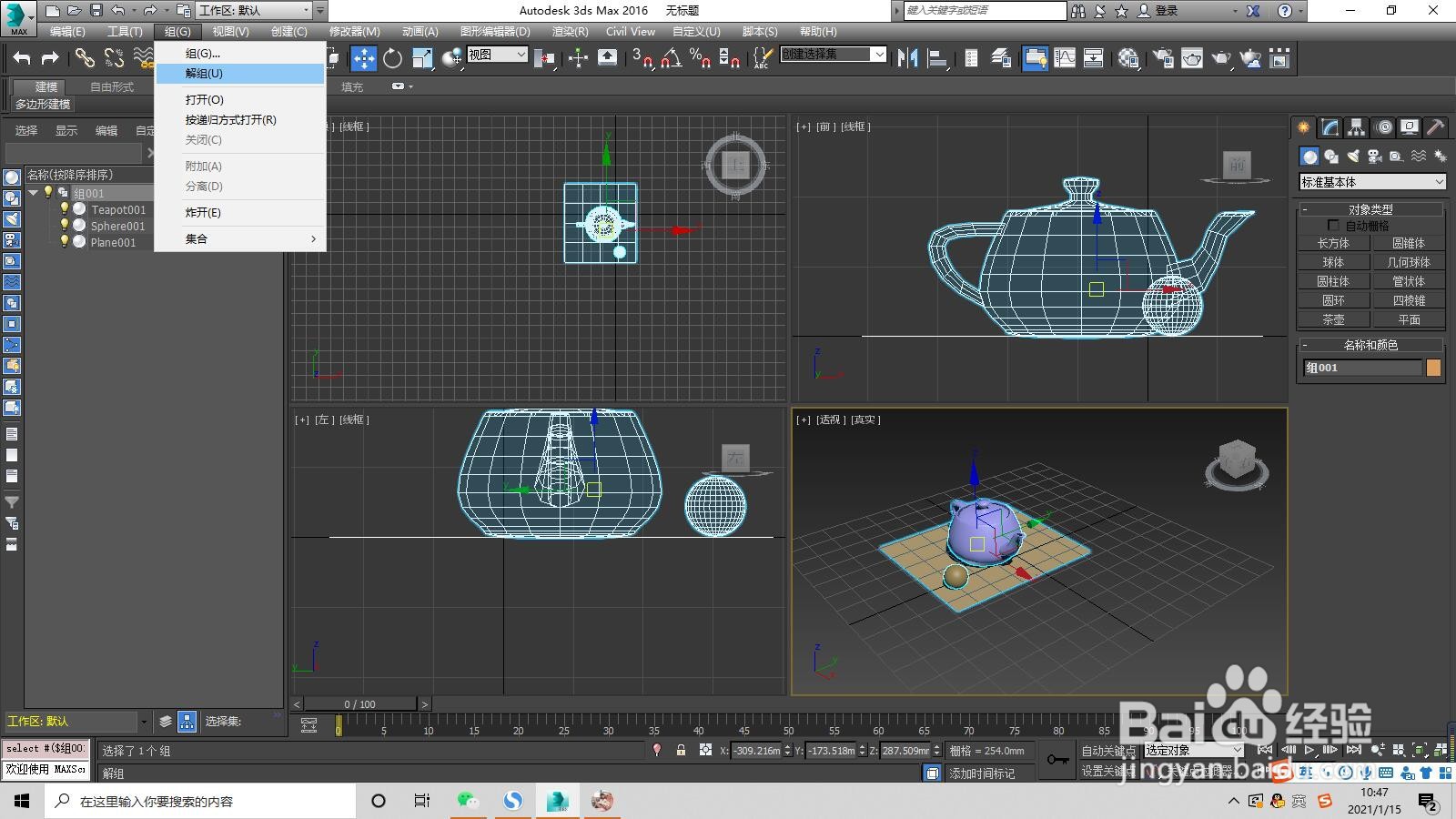
Task: Toggle 自动关键点 Auto Key mode
Action: click(1109, 751)
